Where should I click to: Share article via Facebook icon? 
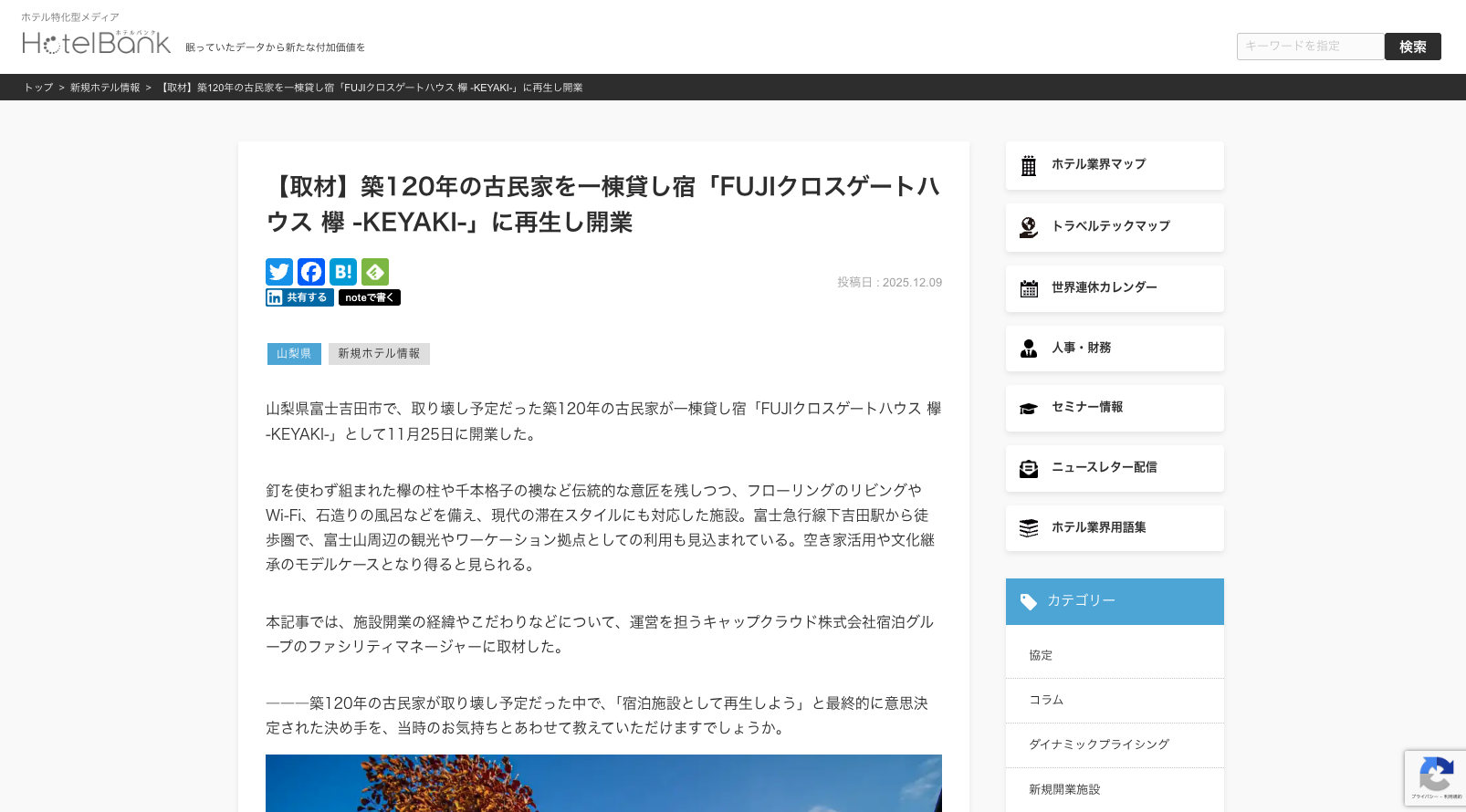[x=311, y=272]
